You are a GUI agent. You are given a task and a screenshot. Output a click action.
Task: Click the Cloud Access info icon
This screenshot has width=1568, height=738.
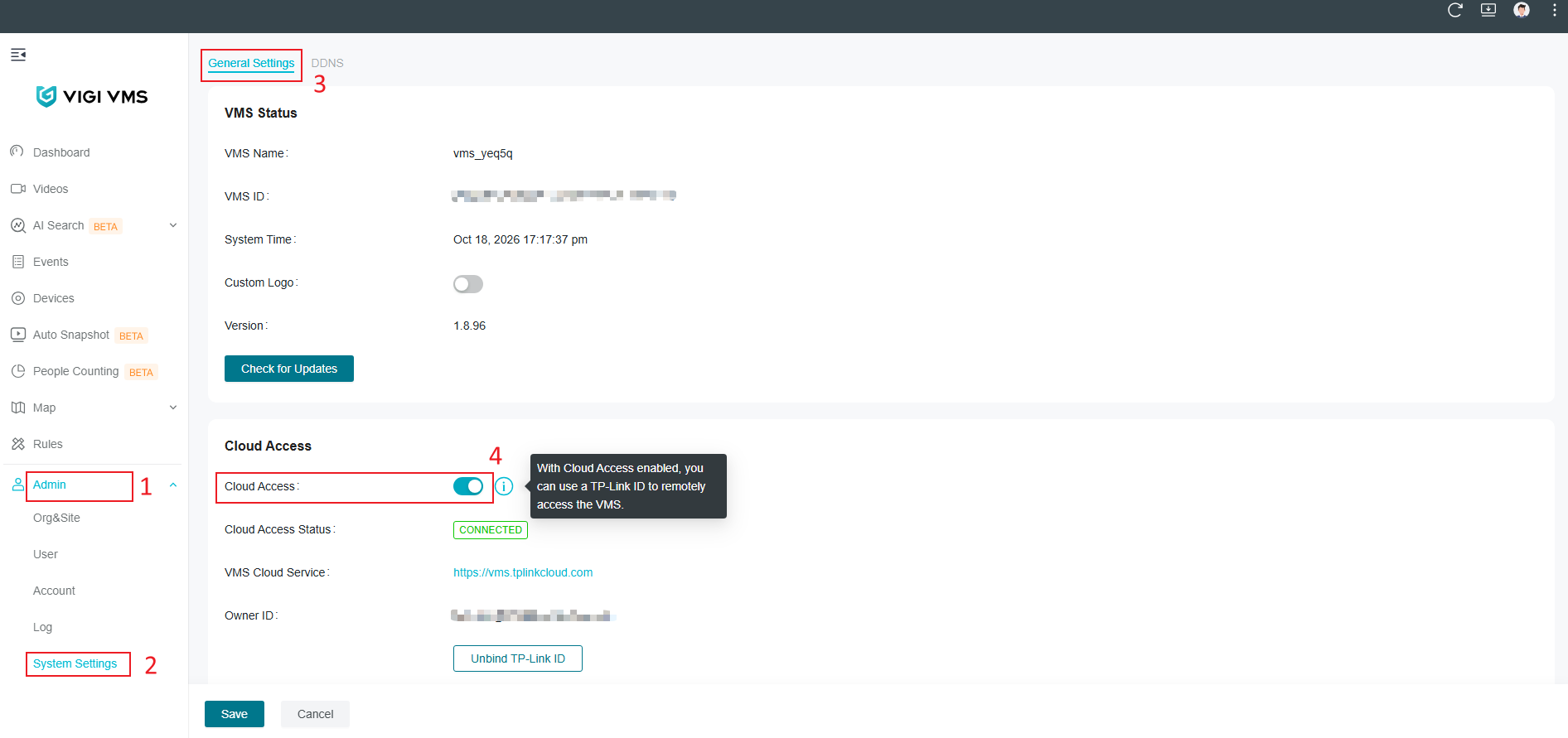click(504, 487)
